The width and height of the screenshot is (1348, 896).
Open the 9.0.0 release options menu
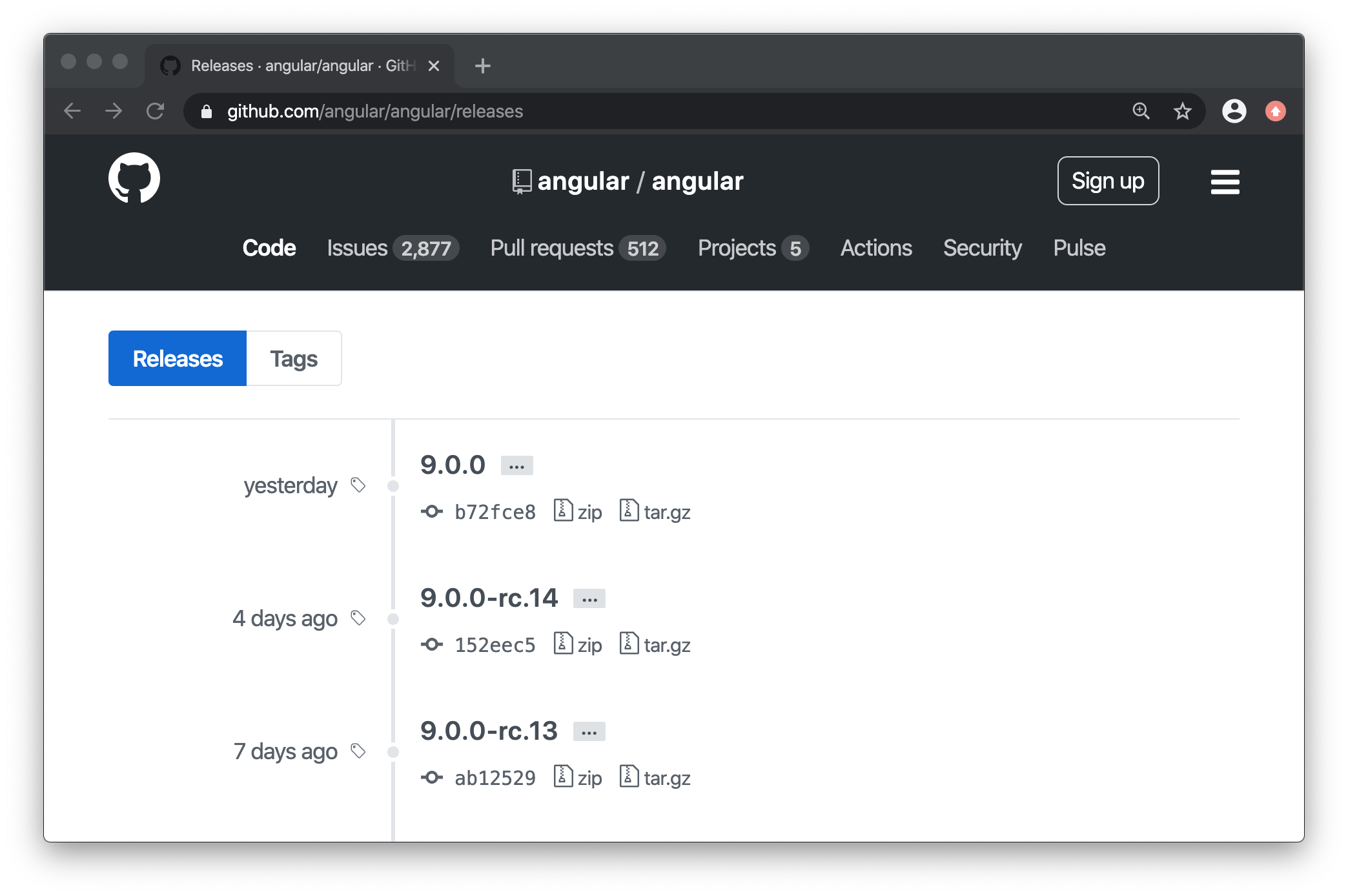tap(516, 465)
